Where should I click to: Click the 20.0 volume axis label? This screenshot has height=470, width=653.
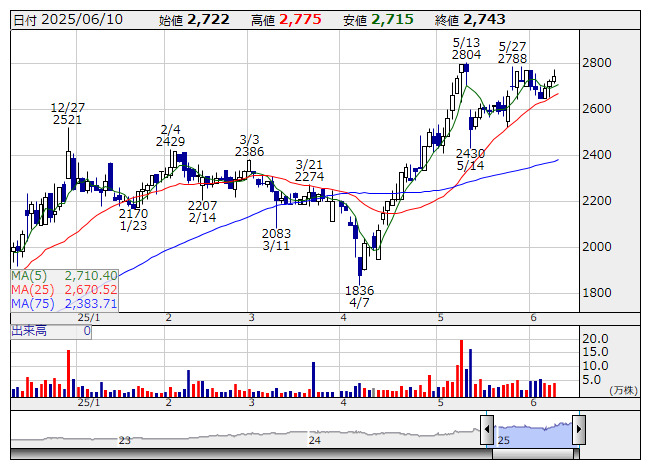[595, 338]
